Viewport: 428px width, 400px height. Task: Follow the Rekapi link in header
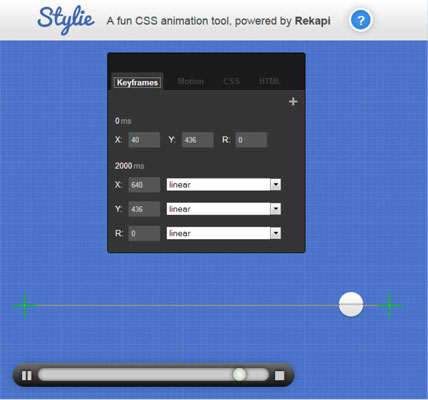(313, 21)
